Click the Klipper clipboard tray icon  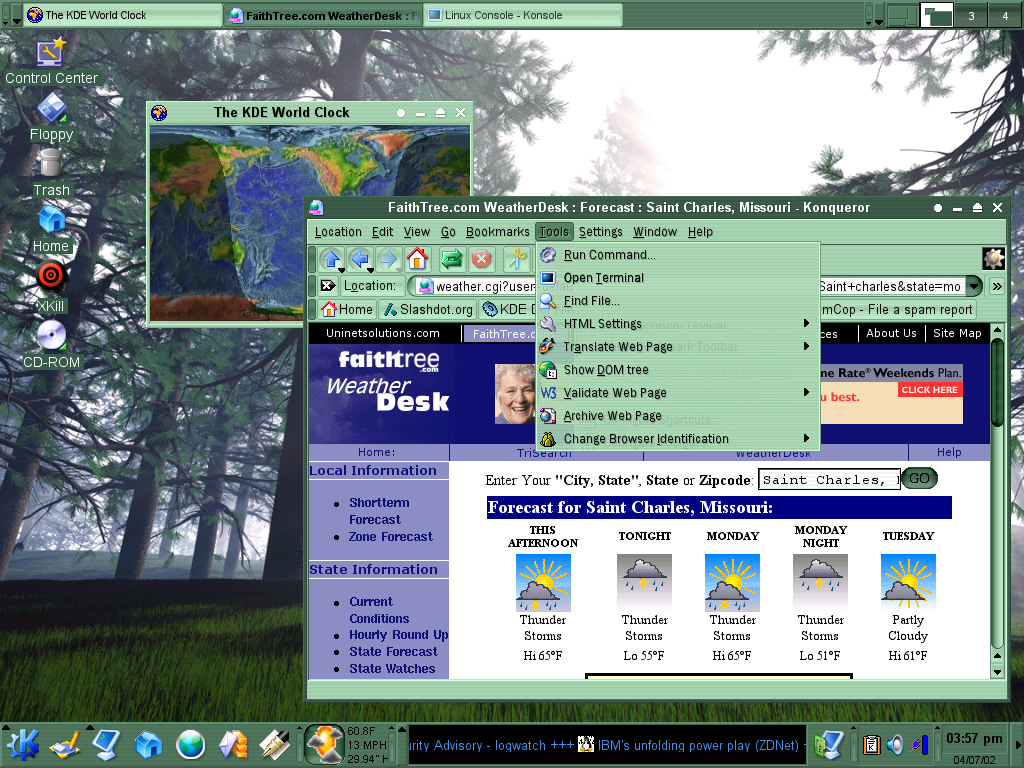pos(871,744)
